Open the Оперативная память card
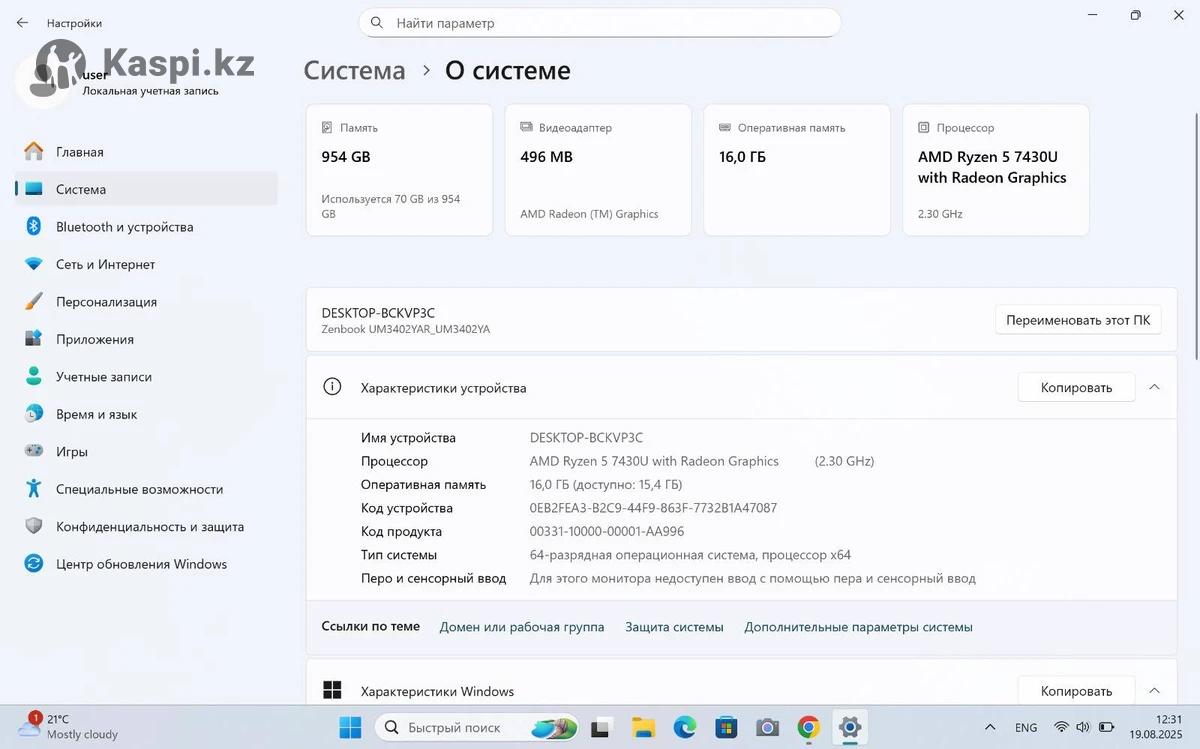Viewport: 1200px width, 749px height. pyautogui.click(x=797, y=170)
